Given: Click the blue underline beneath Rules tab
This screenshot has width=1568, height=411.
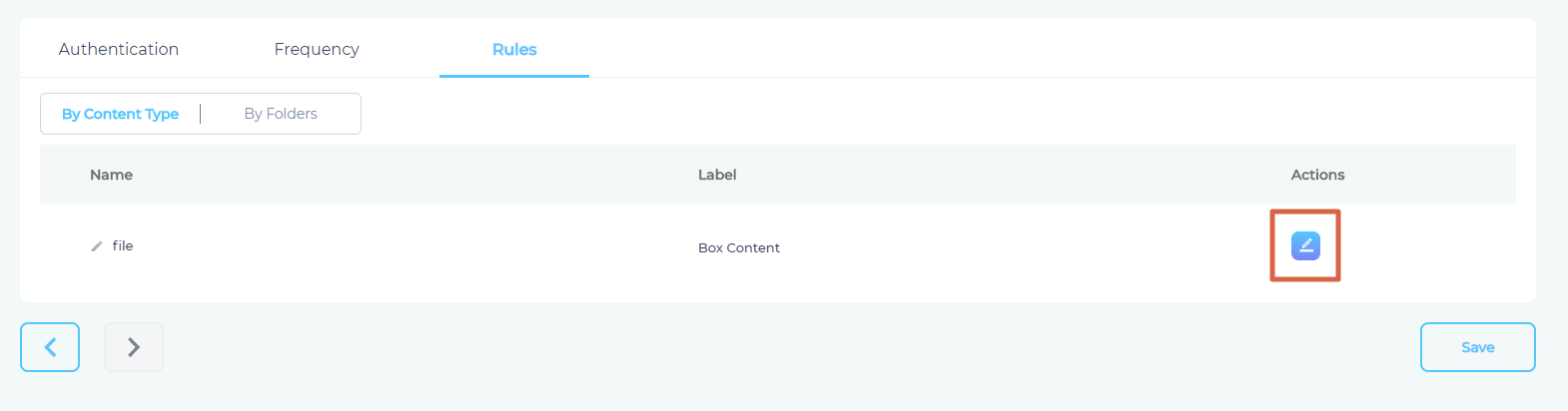Looking at the screenshot, I should coord(514,76).
